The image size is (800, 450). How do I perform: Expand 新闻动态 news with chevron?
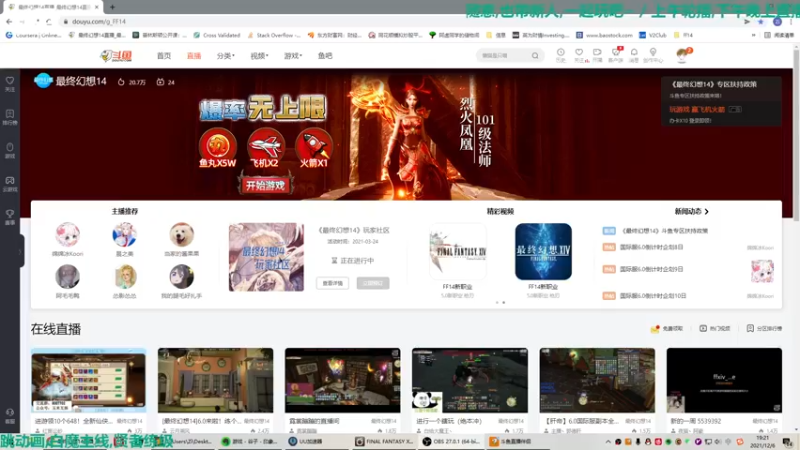pyautogui.click(x=691, y=211)
